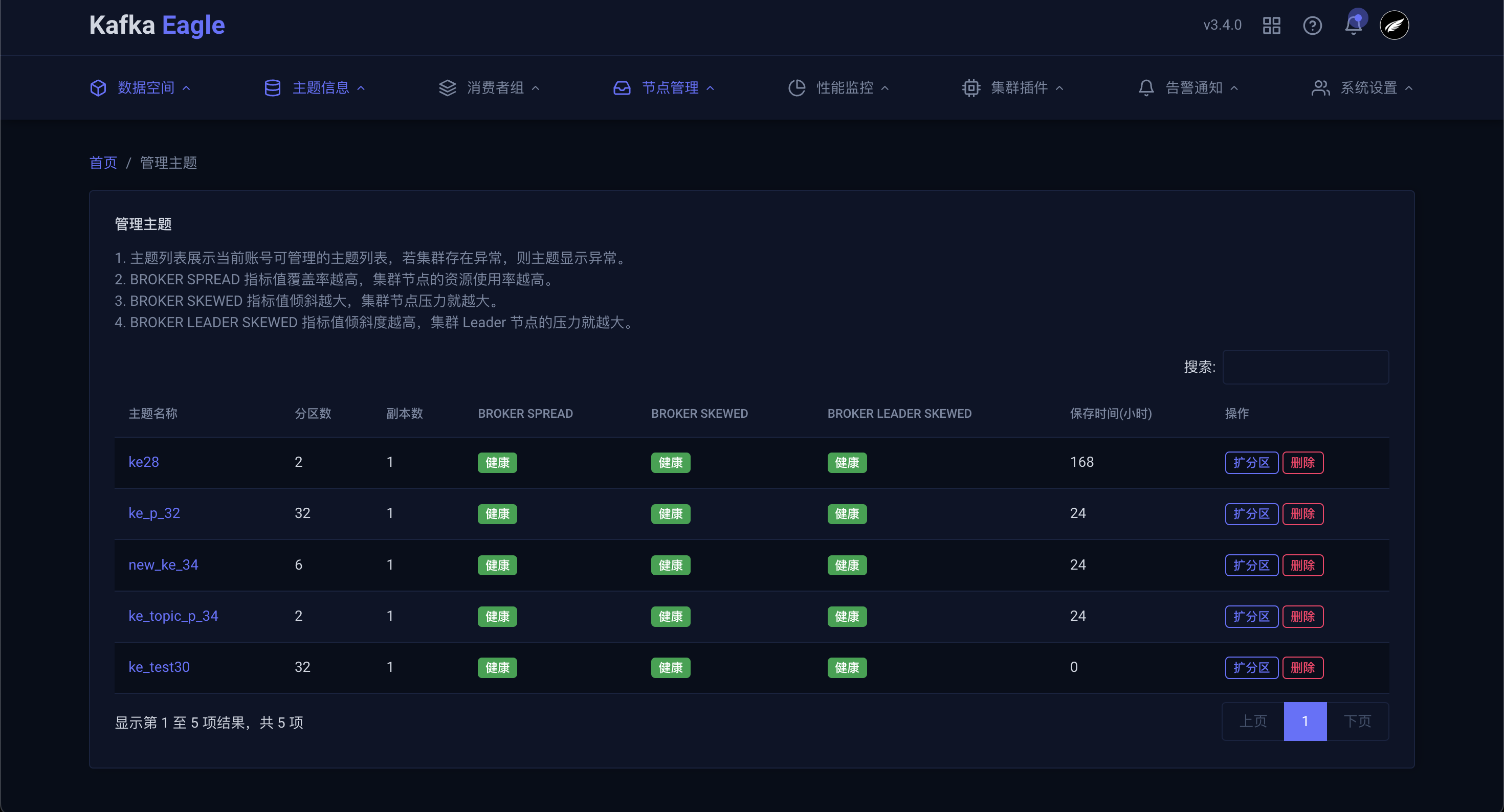
Task: Click the feather user avatar
Action: tap(1394, 26)
